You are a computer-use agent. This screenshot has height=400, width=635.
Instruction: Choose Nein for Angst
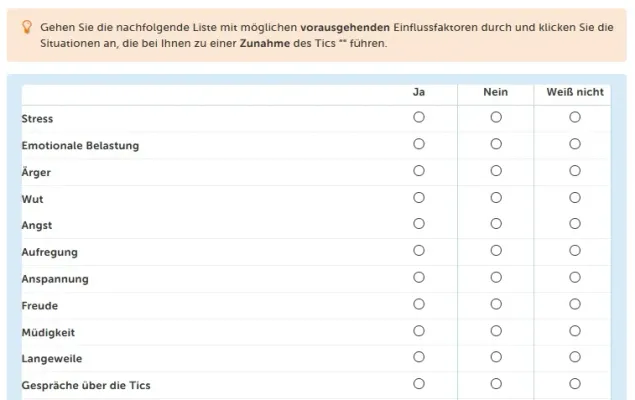pos(496,223)
